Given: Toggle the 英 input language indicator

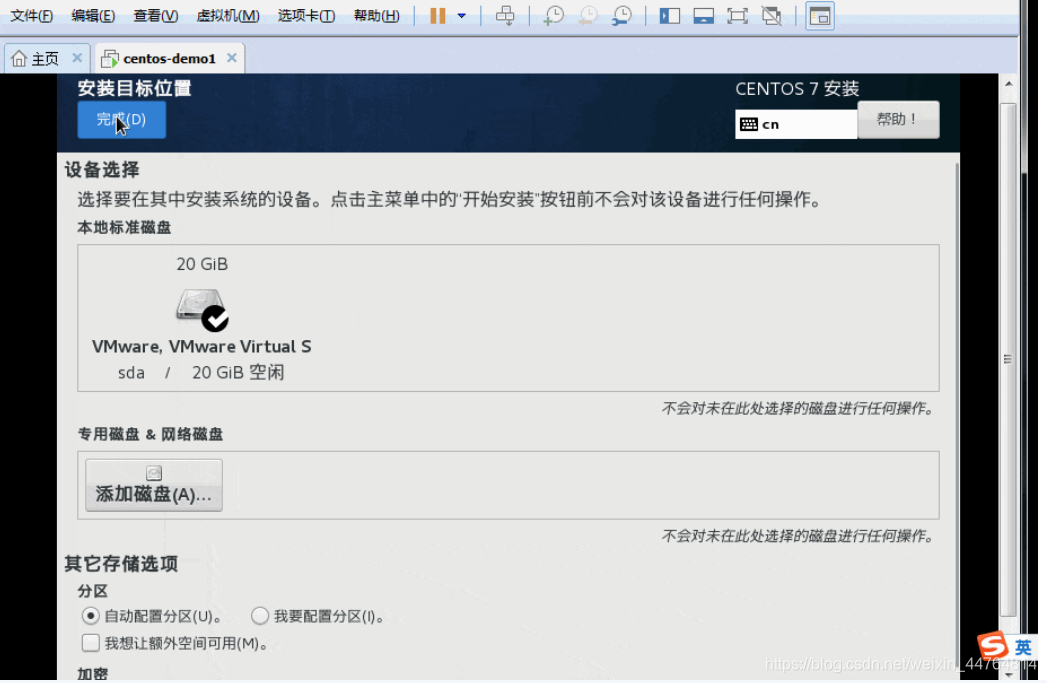Looking at the screenshot, I should click(1023, 647).
